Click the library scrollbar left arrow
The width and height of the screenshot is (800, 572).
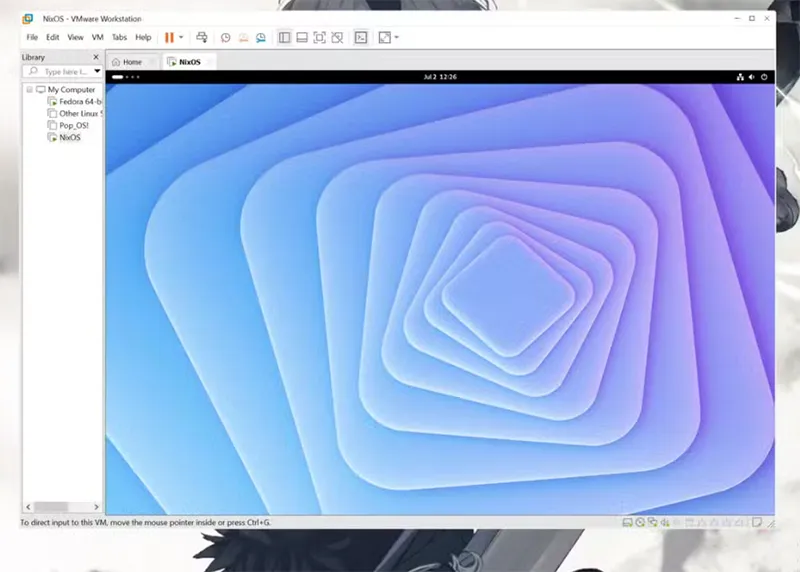28,507
